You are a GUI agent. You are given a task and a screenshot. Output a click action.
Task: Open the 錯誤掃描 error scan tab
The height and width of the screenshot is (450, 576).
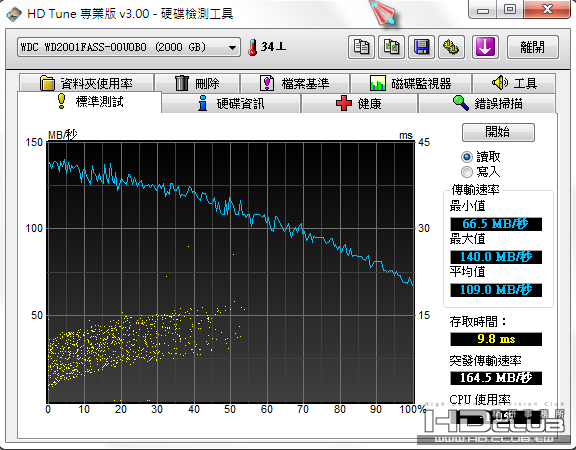(487, 103)
